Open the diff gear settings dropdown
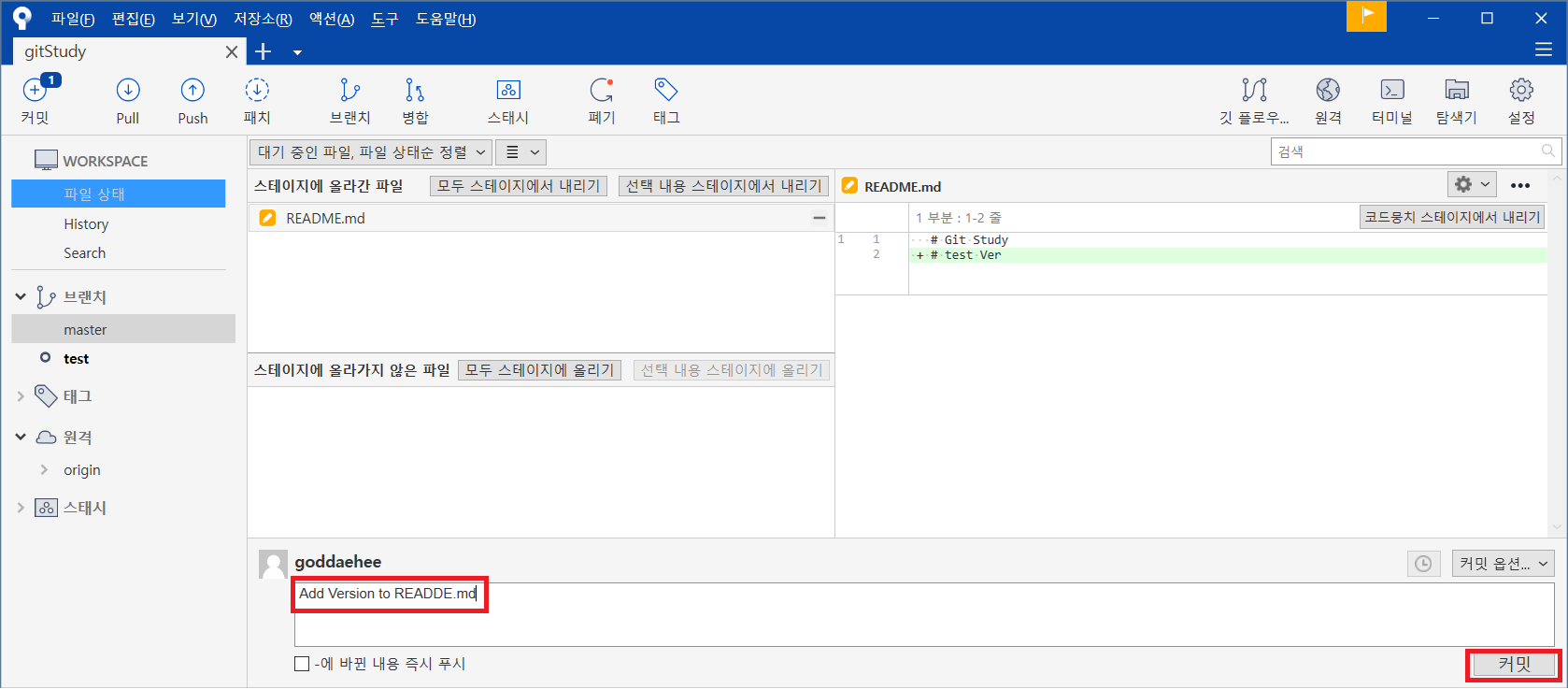The width and height of the screenshot is (1568, 689). pos(1472,184)
